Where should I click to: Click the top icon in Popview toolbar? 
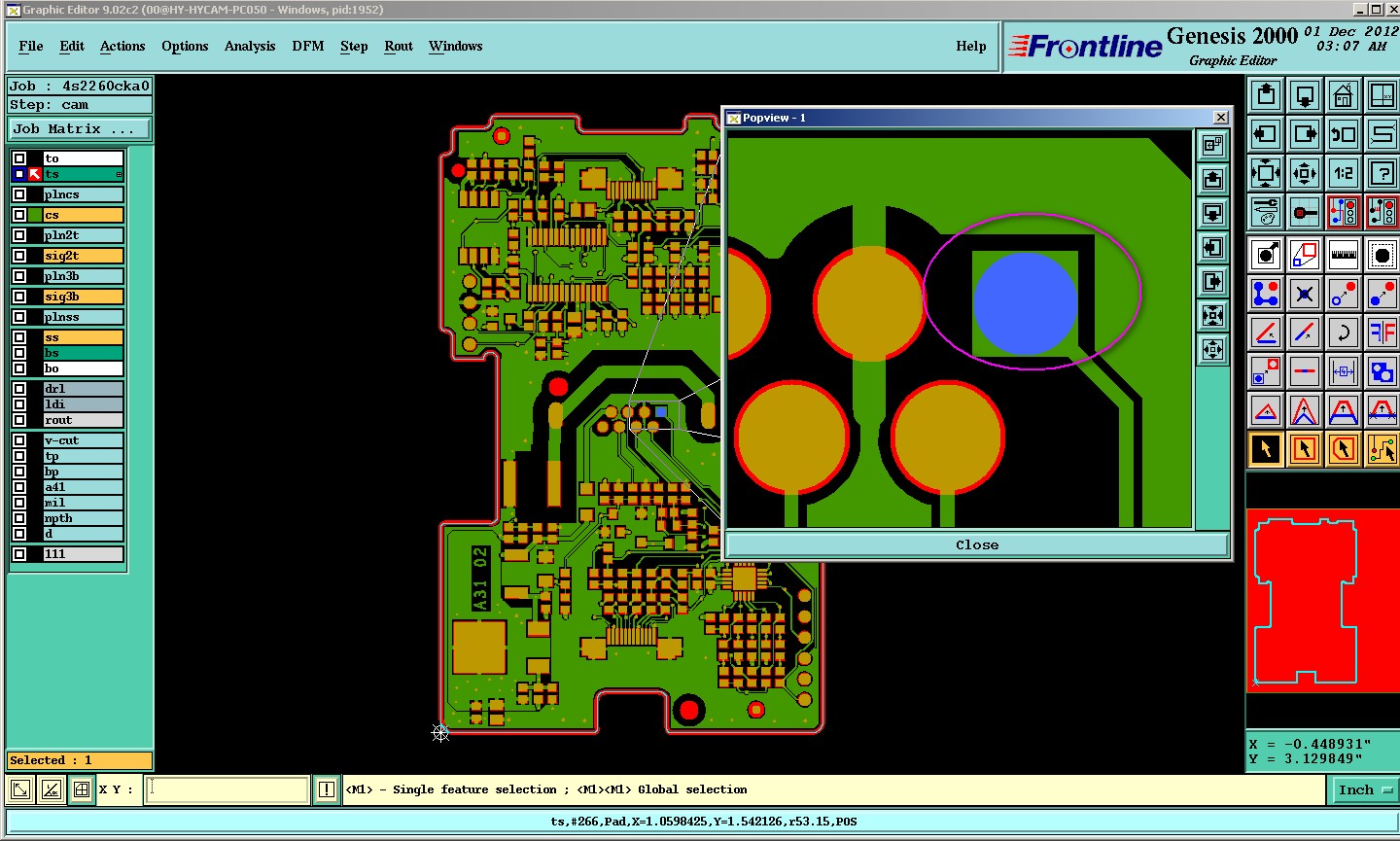(x=1212, y=145)
